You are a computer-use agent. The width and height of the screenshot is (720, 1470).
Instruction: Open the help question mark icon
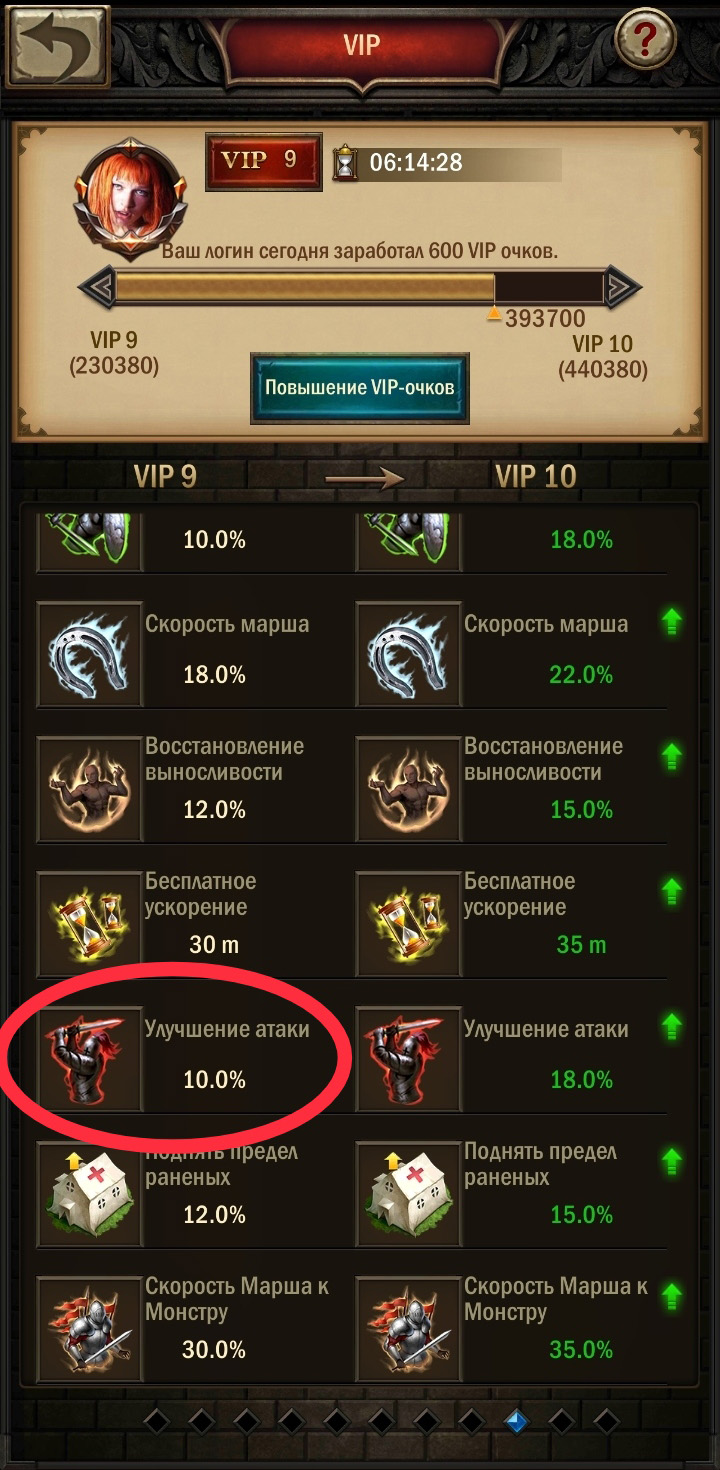point(645,40)
